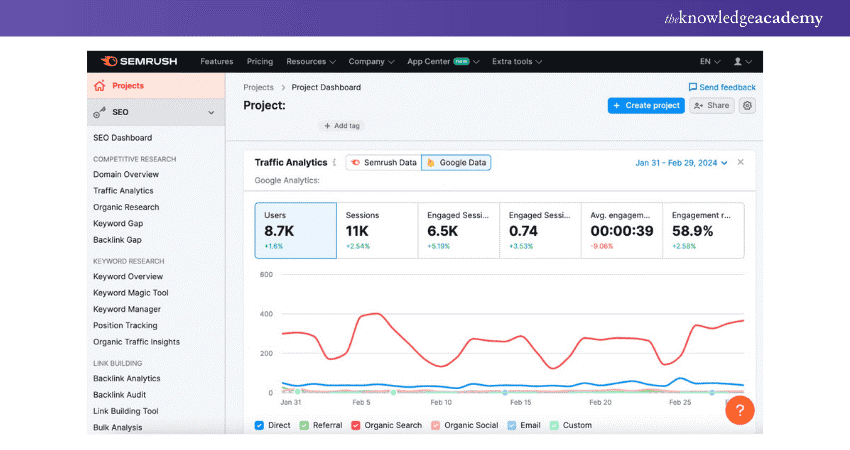Toggle the Organic Search series checkbox
The width and height of the screenshot is (850, 450).
pos(356,425)
